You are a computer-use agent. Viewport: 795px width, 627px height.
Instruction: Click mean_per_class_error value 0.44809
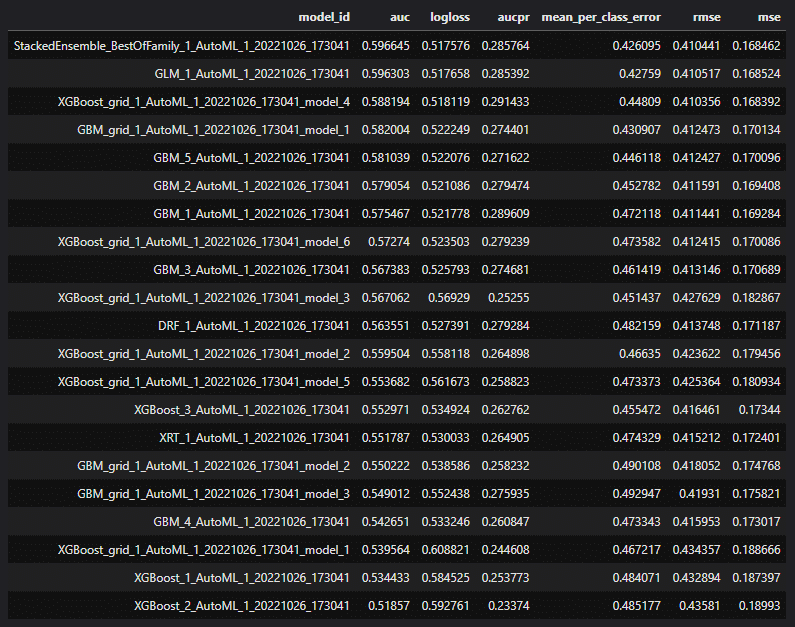tap(640, 102)
